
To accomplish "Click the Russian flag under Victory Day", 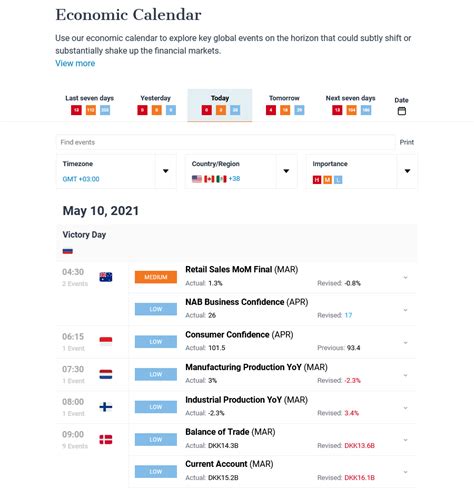I will pyautogui.click(x=68, y=251).
